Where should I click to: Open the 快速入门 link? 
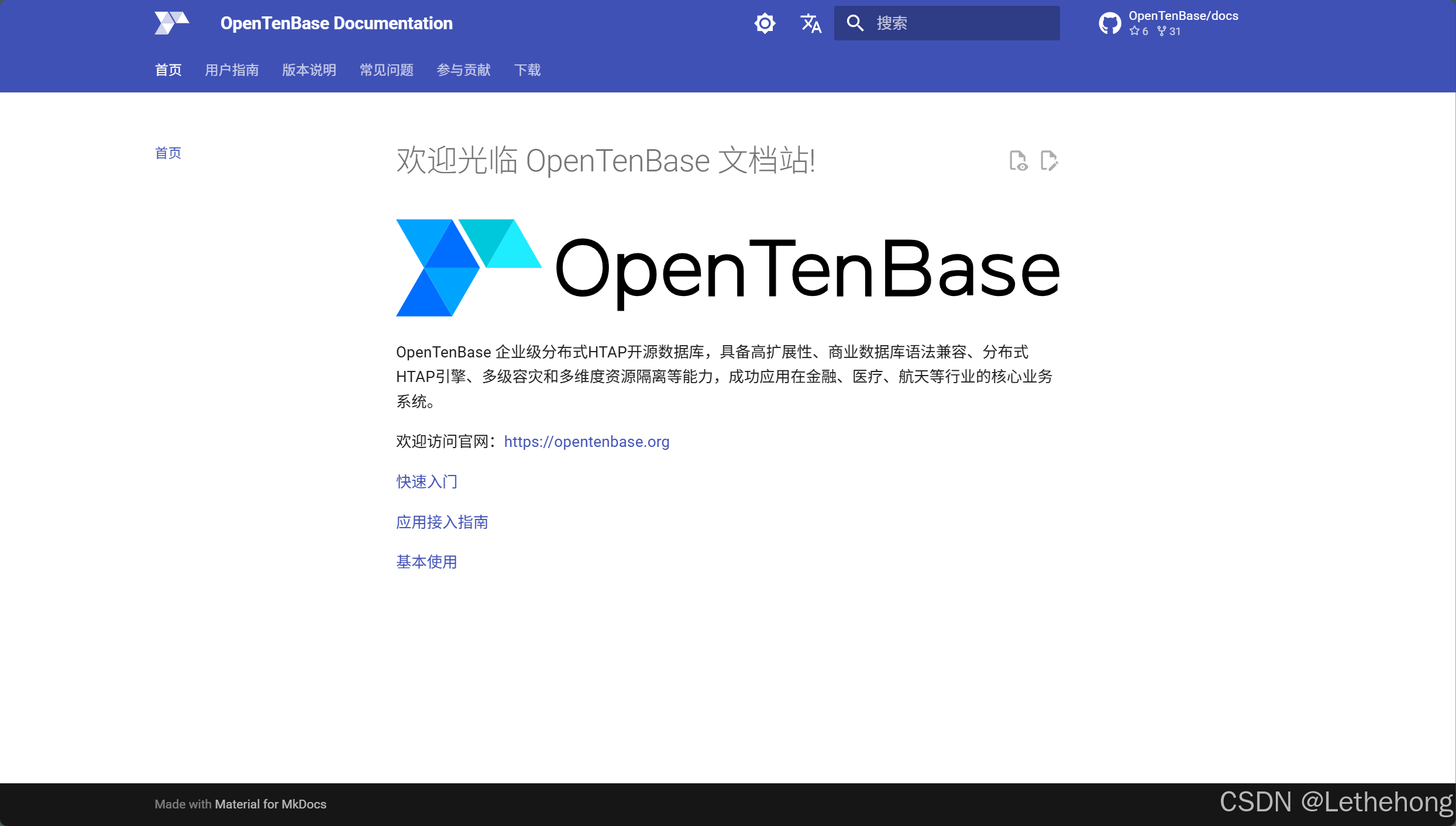(x=426, y=481)
